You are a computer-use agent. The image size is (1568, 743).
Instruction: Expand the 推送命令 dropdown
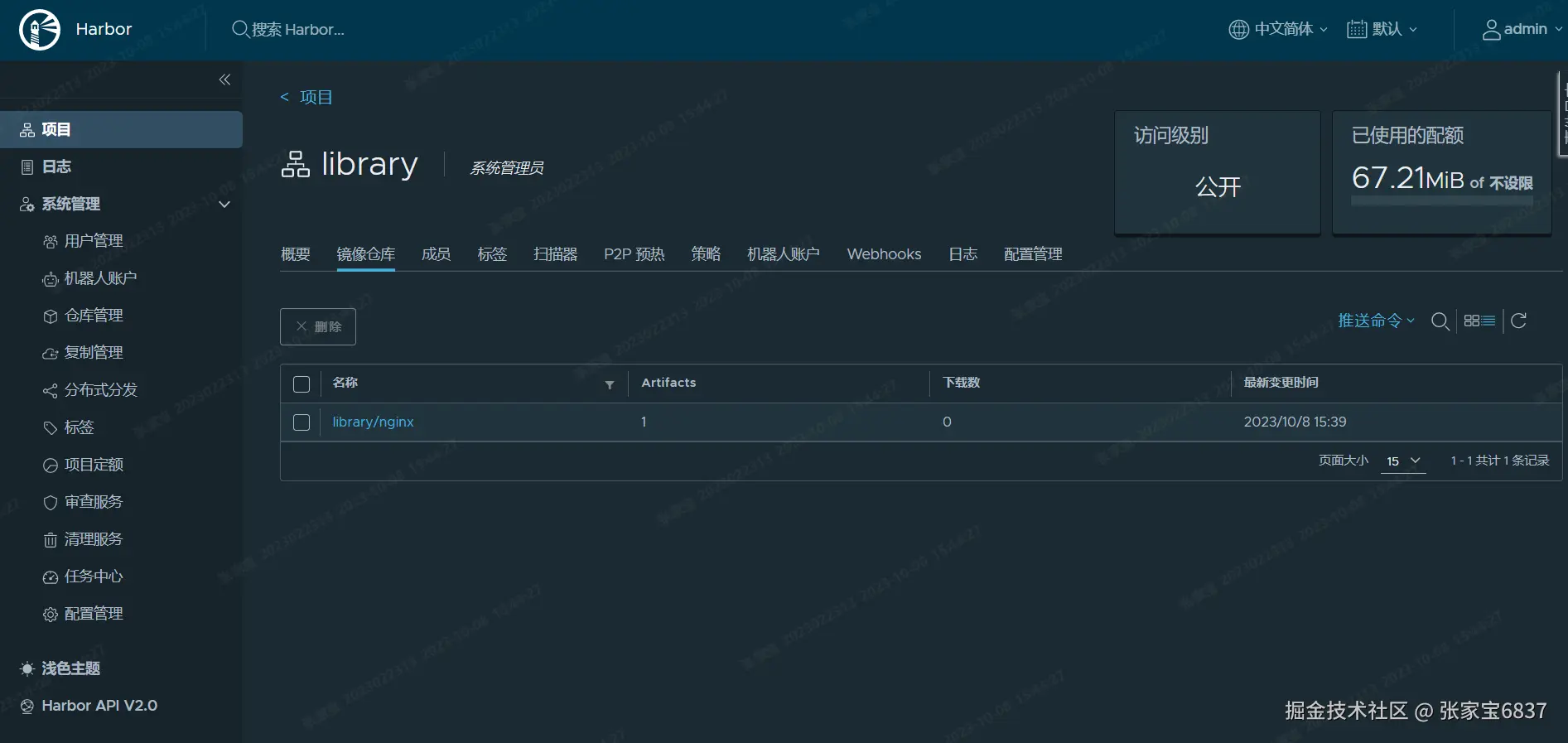pos(1377,321)
